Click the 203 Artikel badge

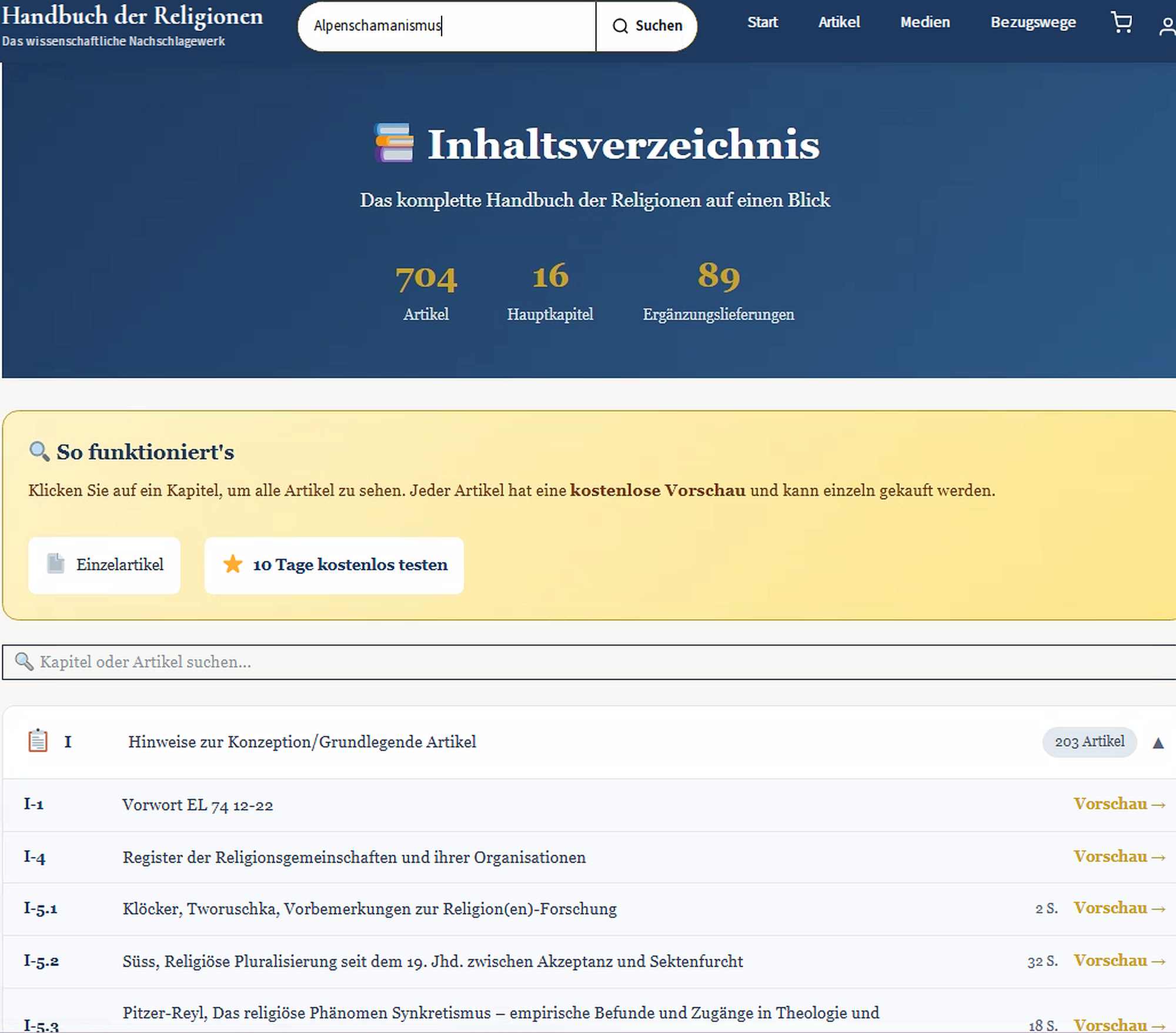(1089, 742)
